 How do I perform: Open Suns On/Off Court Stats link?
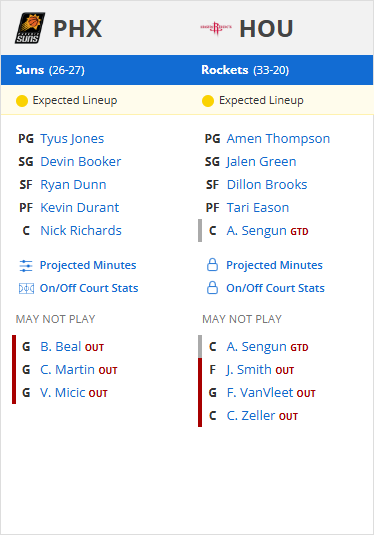point(89,288)
